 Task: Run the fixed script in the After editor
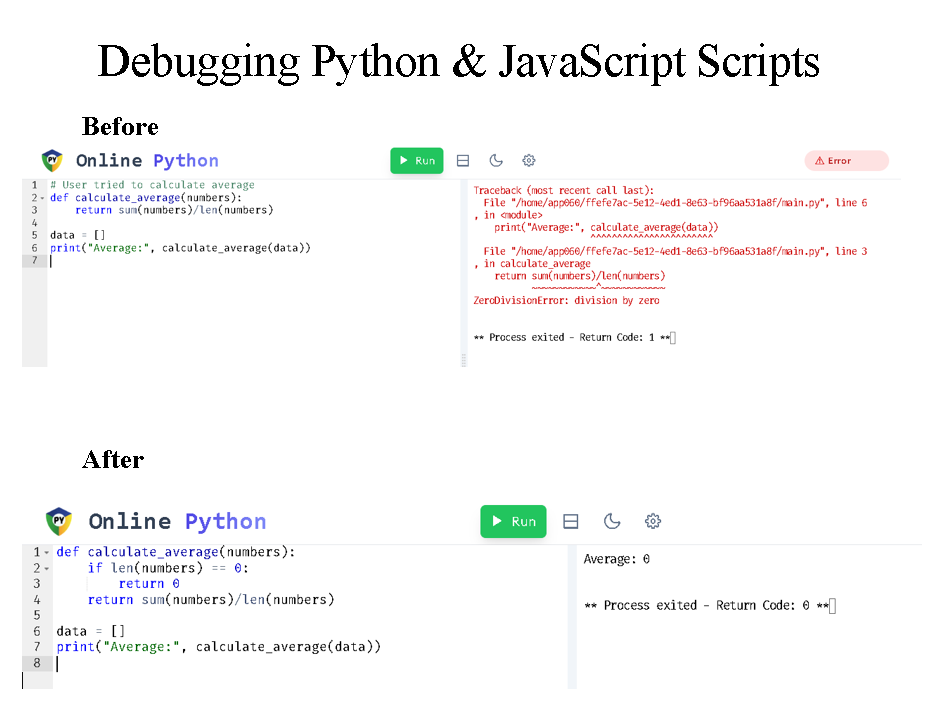[513, 521]
